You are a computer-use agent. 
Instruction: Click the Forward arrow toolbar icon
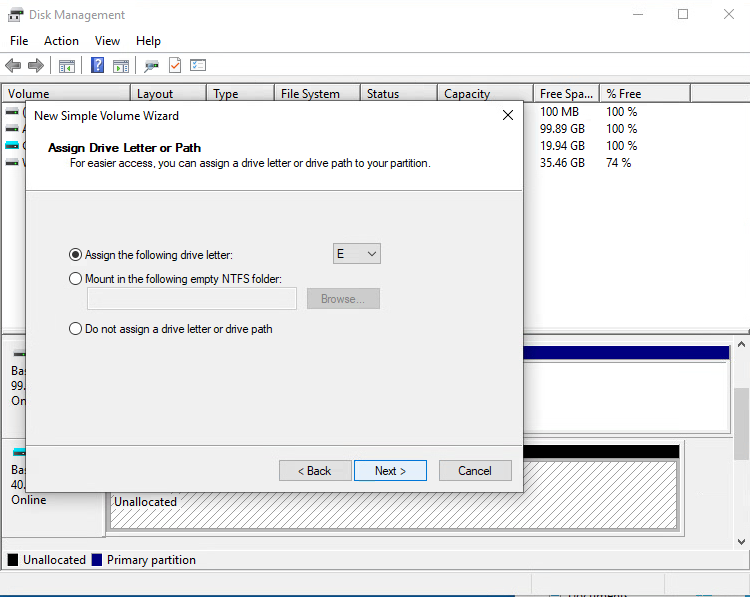point(36,65)
